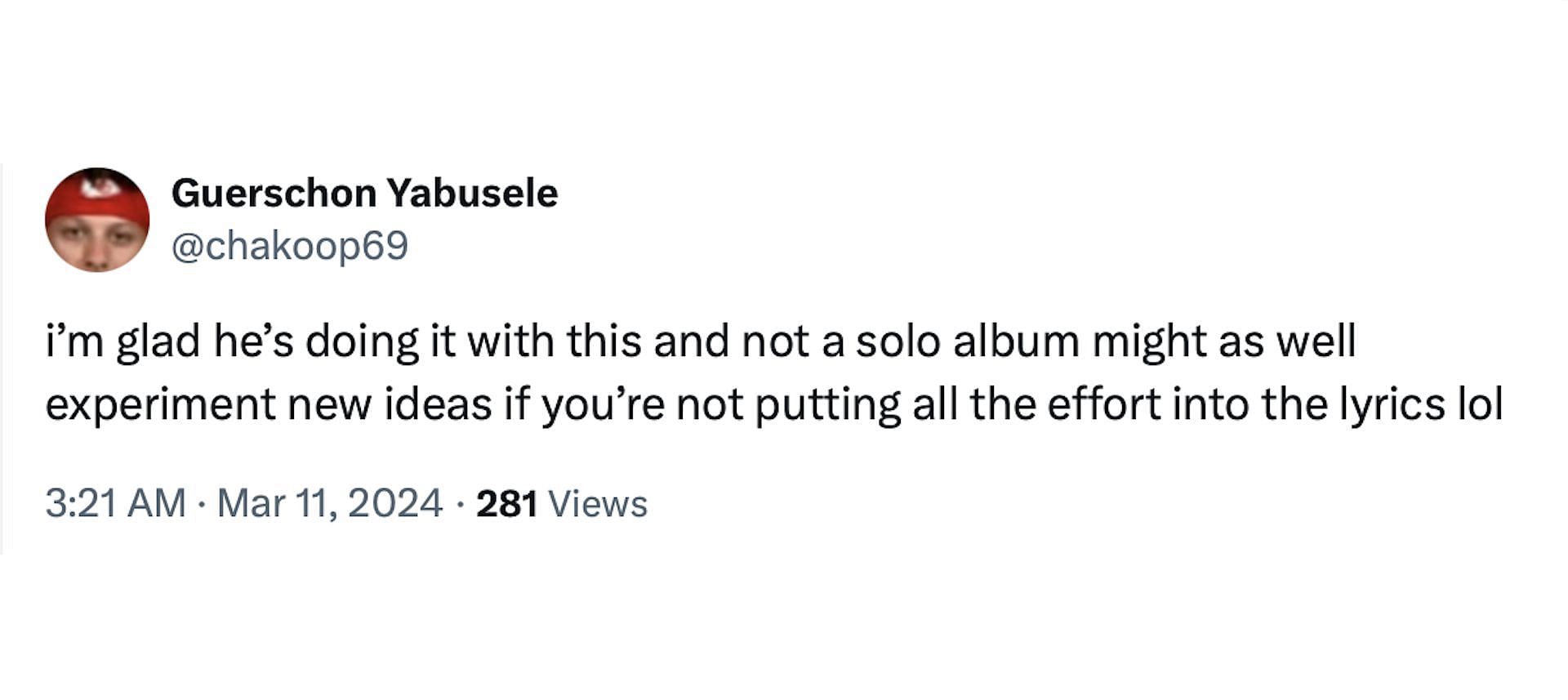The image size is (1568, 700).
Task: Open the 281 Views counter
Action: (562, 503)
